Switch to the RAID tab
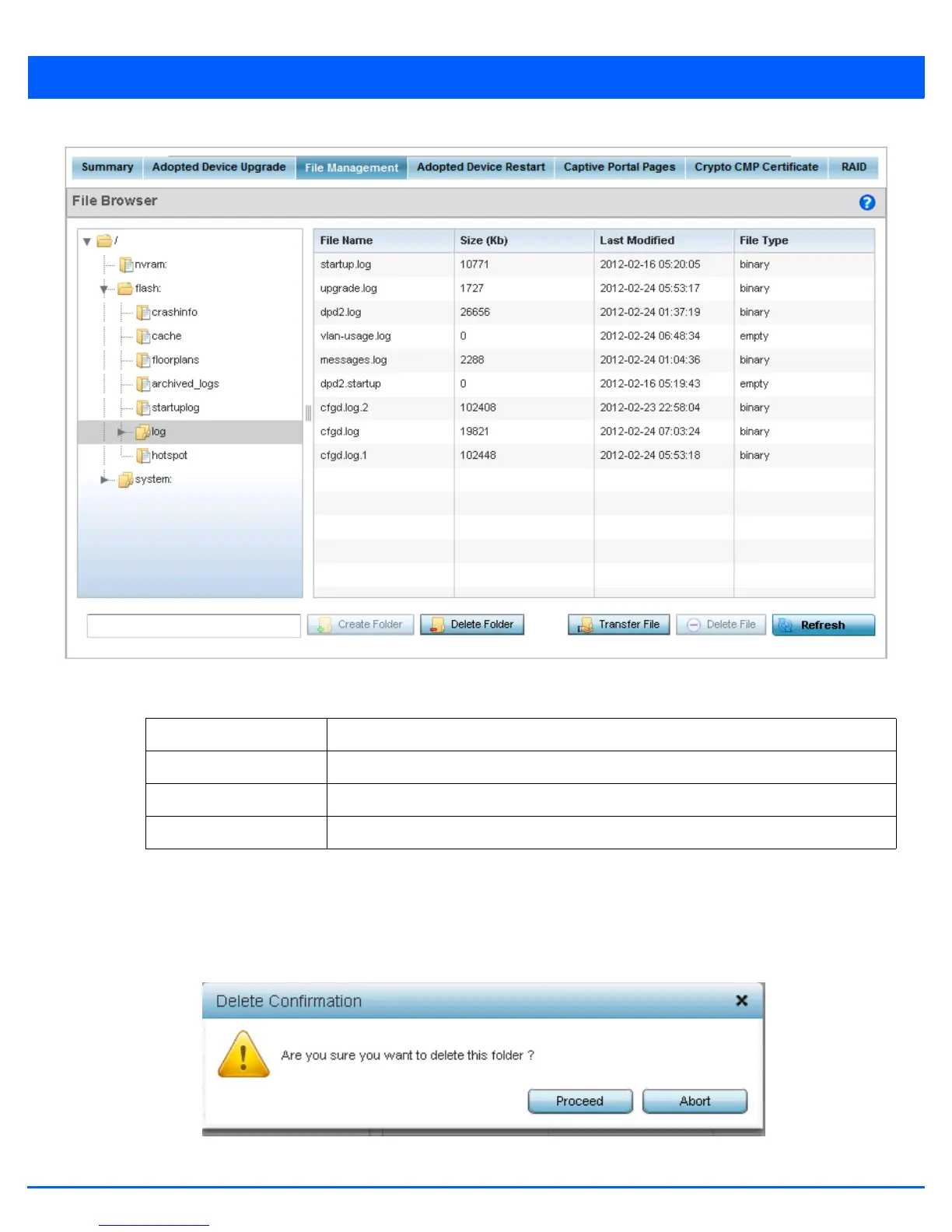Viewport: 952px width, 1232px height. click(853, 167)
